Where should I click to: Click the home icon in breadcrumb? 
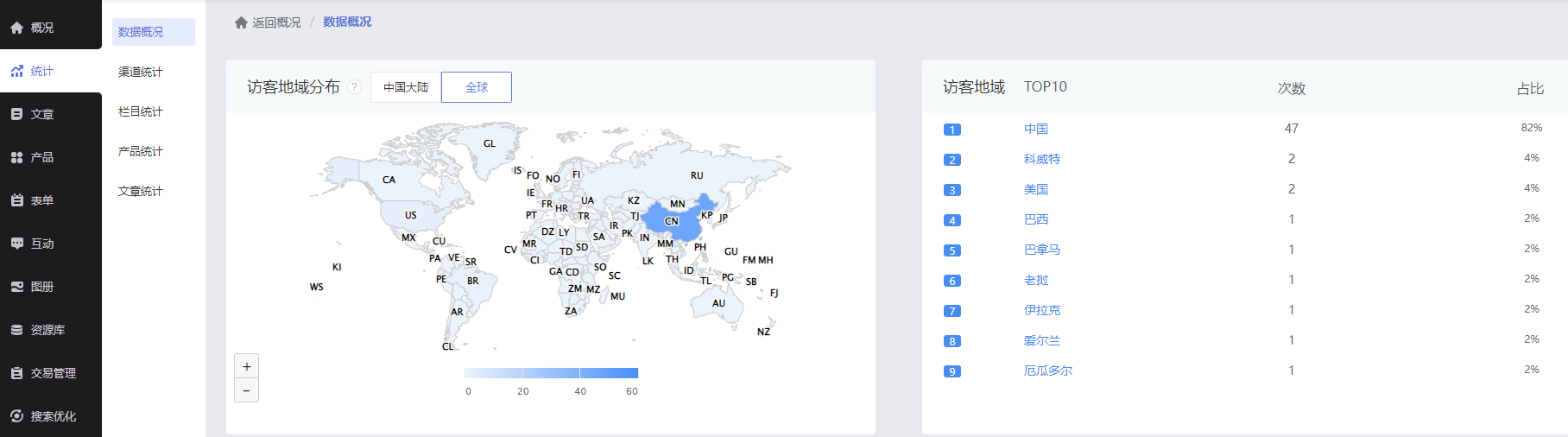pos(241,22)
